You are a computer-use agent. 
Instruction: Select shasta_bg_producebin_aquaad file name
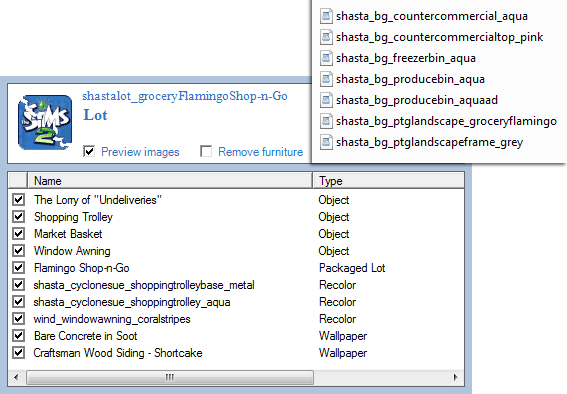(x=417, y=100)
